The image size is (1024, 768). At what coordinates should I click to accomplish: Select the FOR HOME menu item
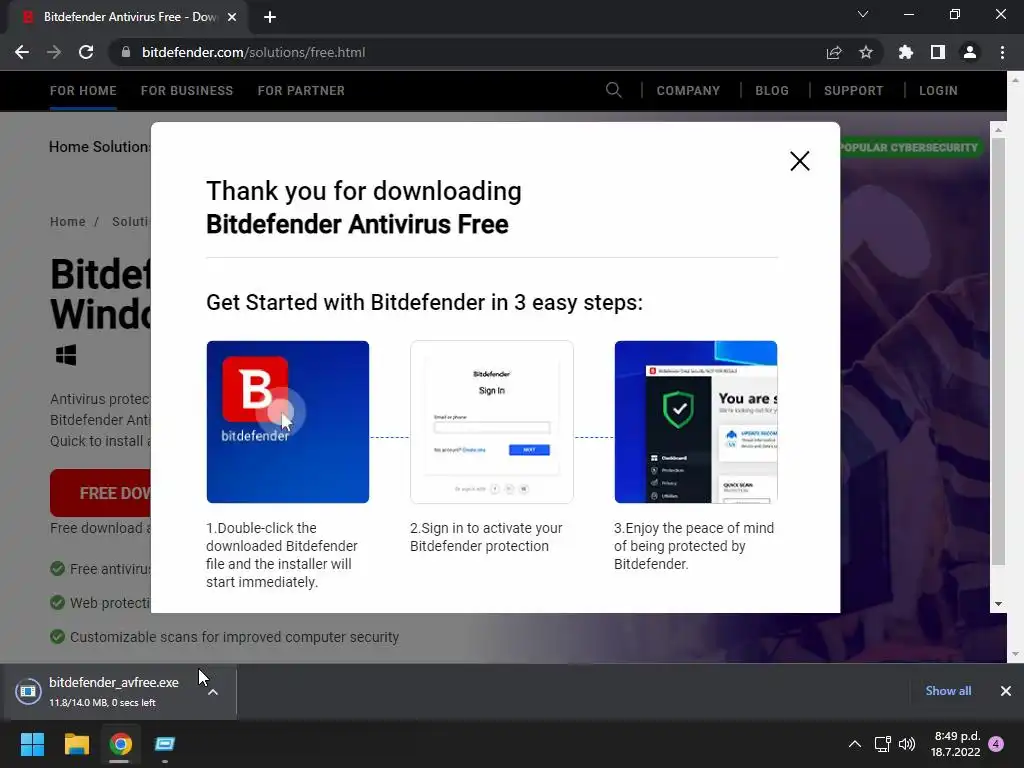pyautogui.click(x=83, y=91)
